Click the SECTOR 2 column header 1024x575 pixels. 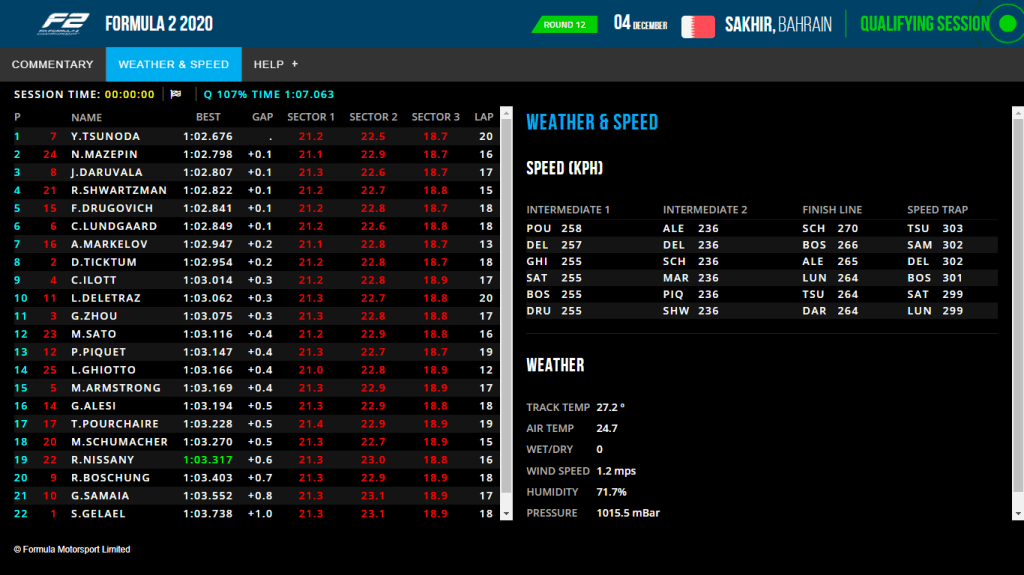pos(374,117)
